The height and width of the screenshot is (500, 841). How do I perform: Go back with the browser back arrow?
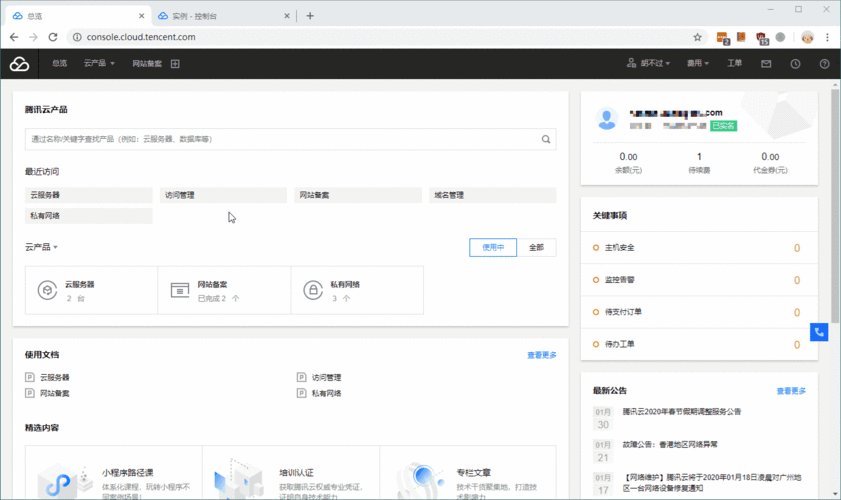pyautogui.click(x=14, y=37)
